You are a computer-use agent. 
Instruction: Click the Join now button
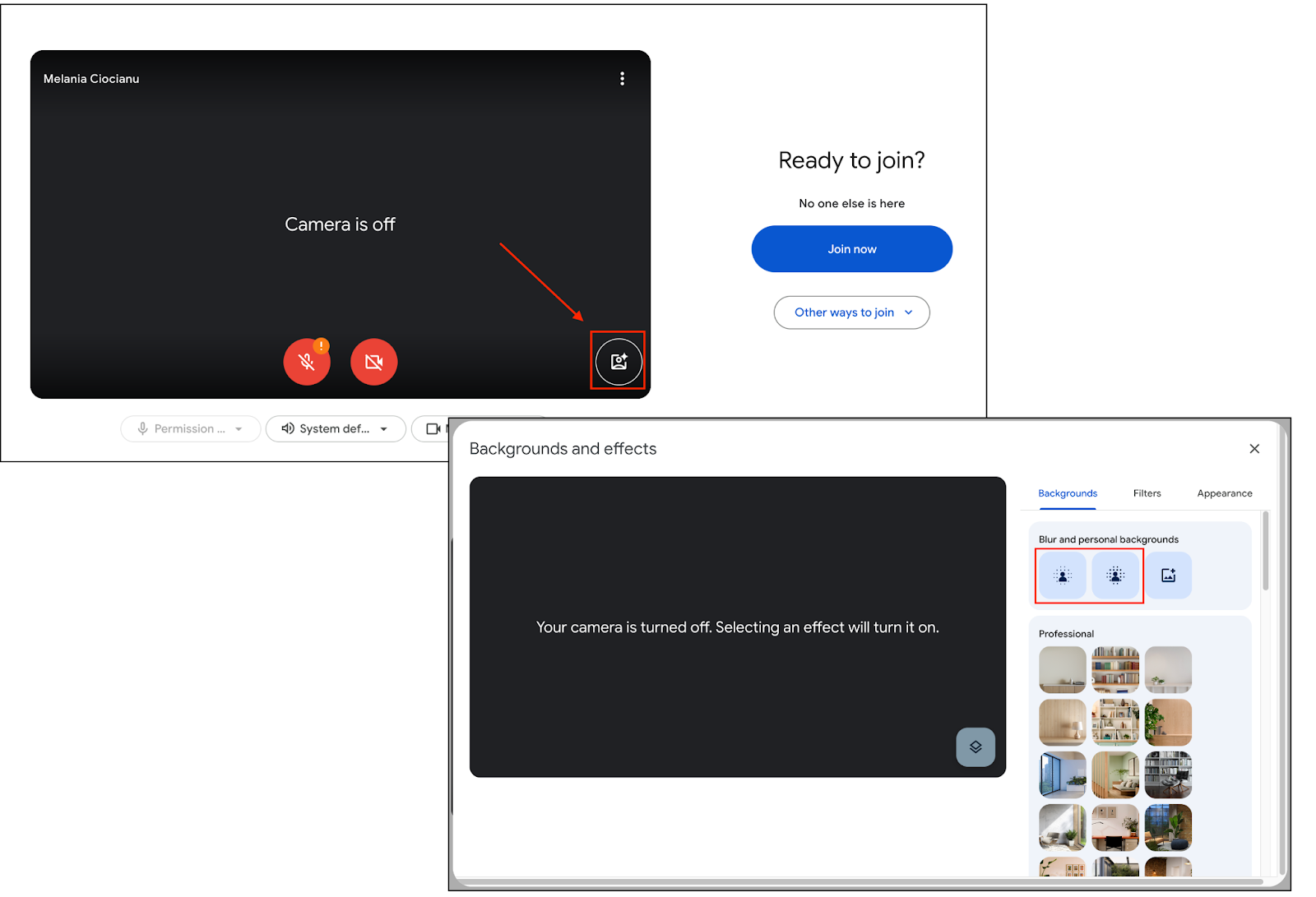(851, 249)
